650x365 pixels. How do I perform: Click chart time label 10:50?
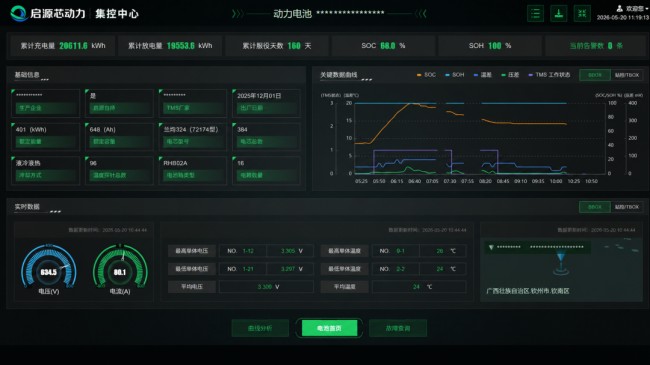tap(591, 181)
